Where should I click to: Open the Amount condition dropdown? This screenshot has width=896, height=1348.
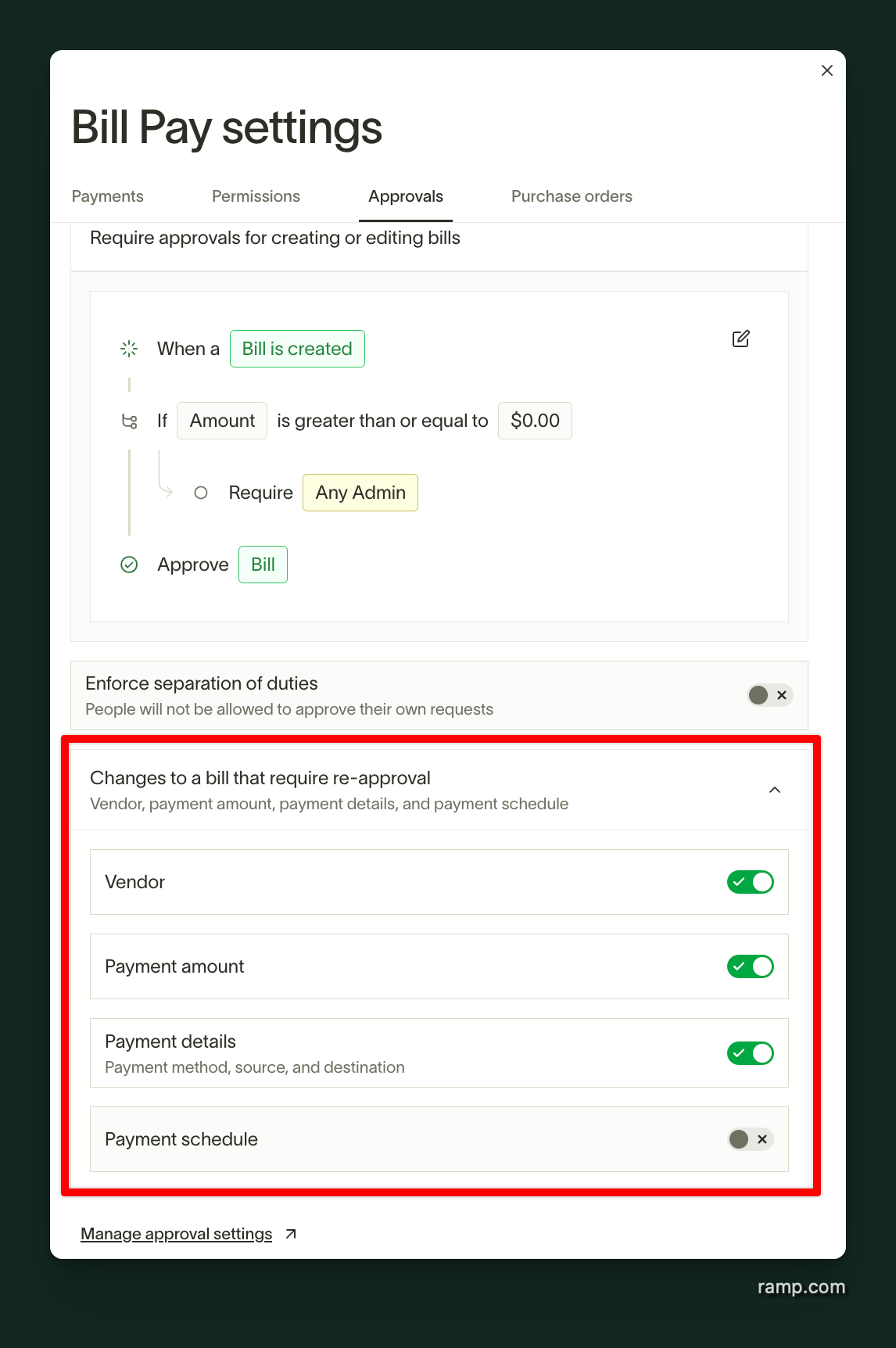(x=221, y=421)
